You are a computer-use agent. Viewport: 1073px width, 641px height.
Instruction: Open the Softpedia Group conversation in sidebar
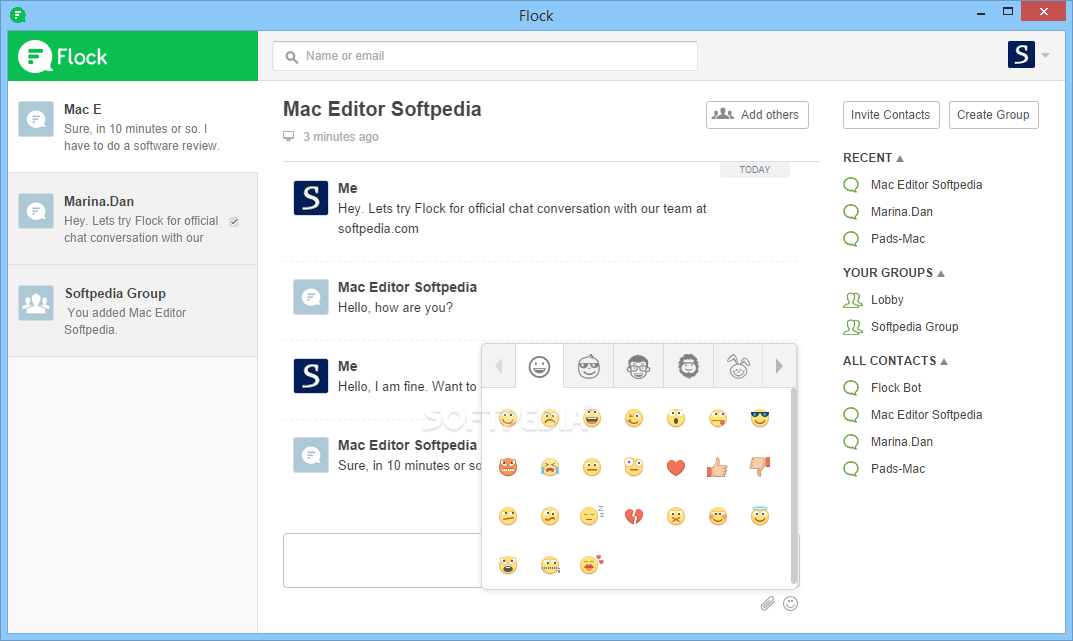tap(133, 311)
